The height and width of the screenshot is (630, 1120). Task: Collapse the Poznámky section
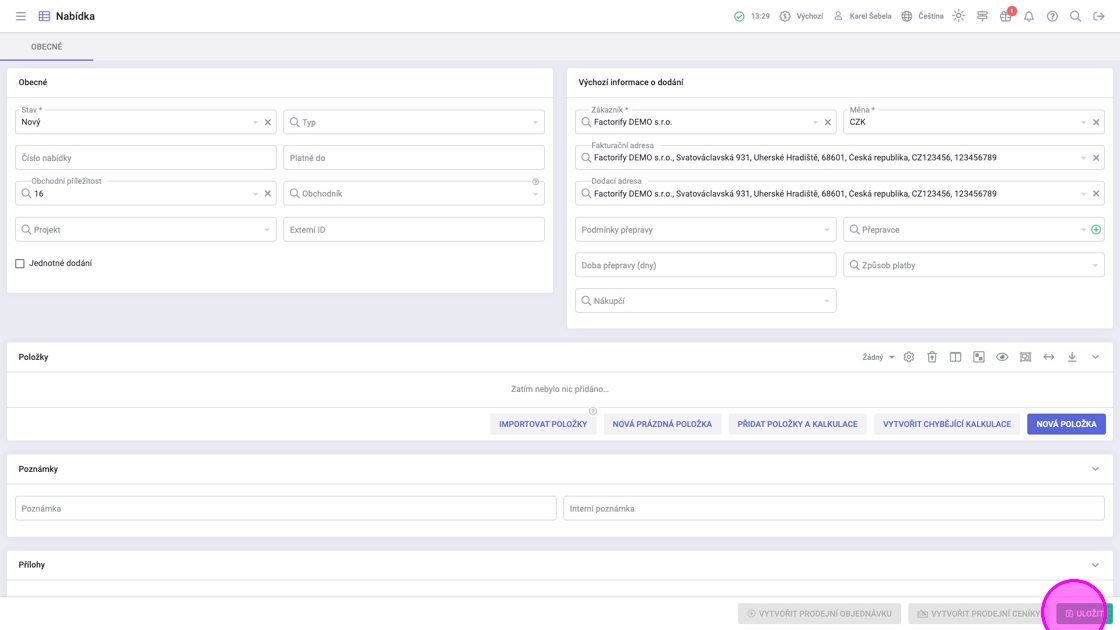tap(1095, 469)
